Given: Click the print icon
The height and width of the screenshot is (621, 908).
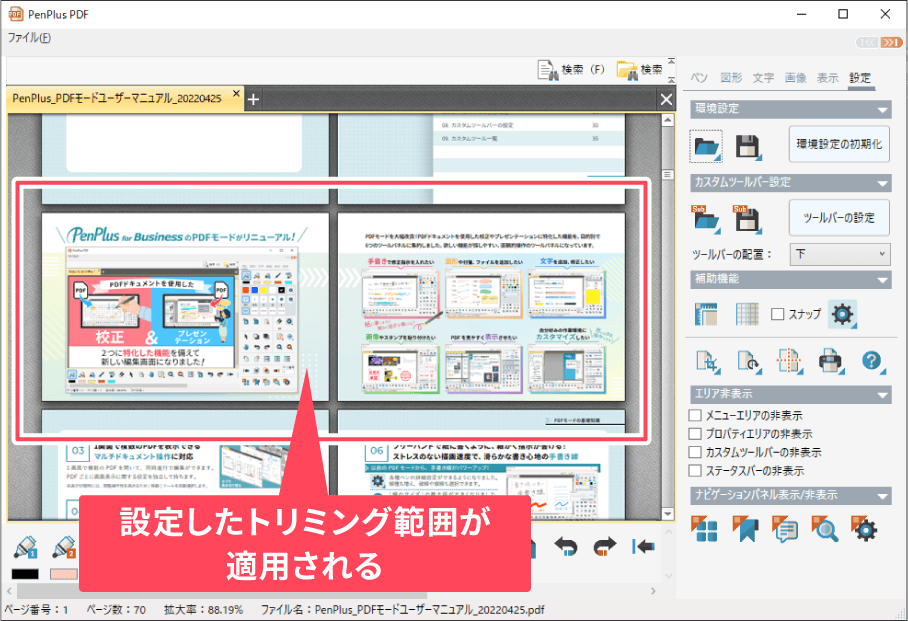Looking at the screenshot, I should [x=831, y=361].
